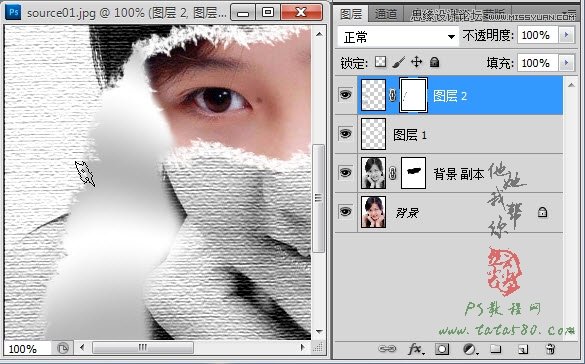Image resolution: width=585 pixels, height=364 pixels.
Task: Select 图层 1 layer thumbnail
Action: (x=373, y=134)
